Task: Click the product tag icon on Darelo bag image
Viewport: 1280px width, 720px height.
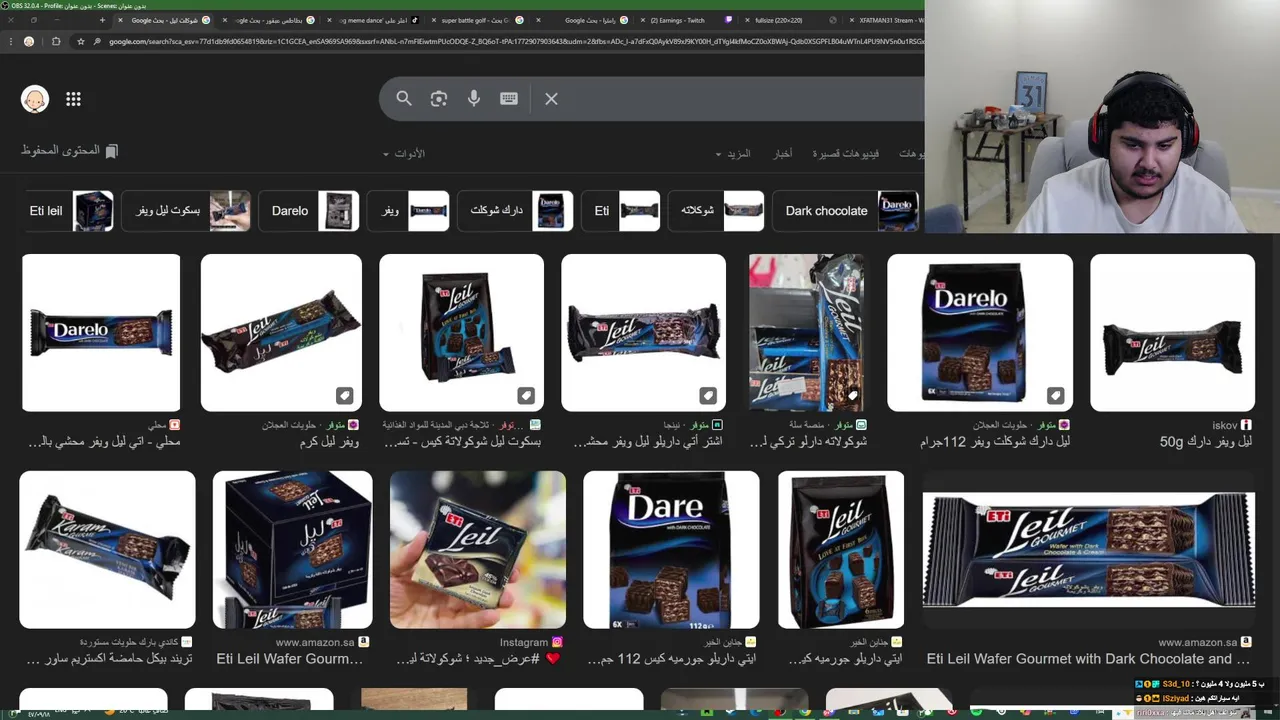Action: point(1055,395)
